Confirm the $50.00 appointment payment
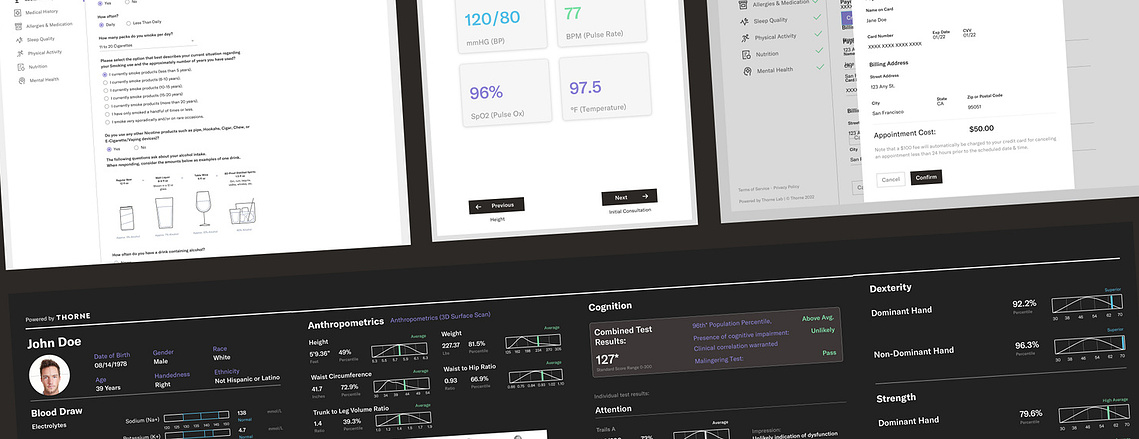1139x439 pixels. [x=926, y=177]
